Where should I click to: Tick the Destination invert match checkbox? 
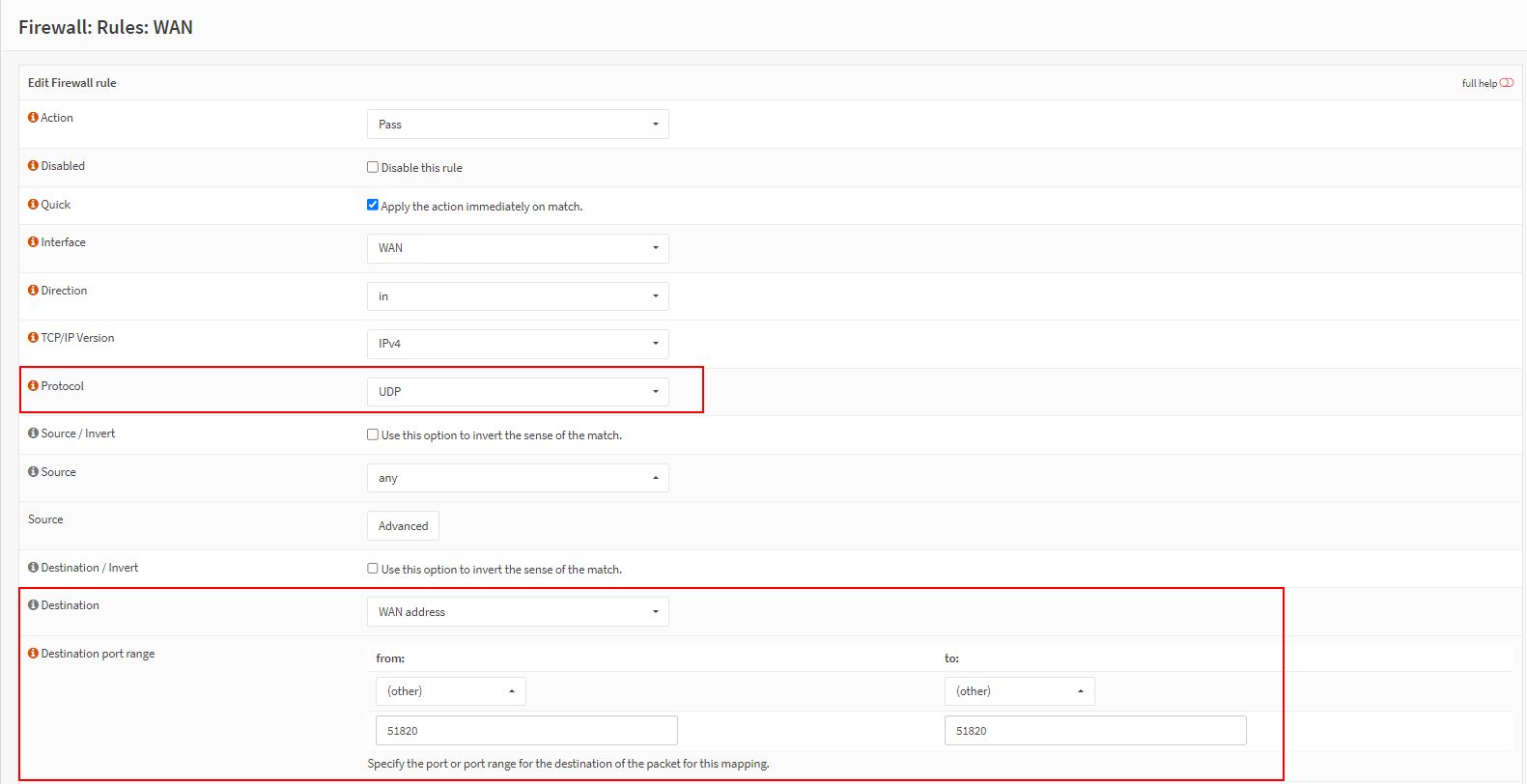tap(373, 569)
